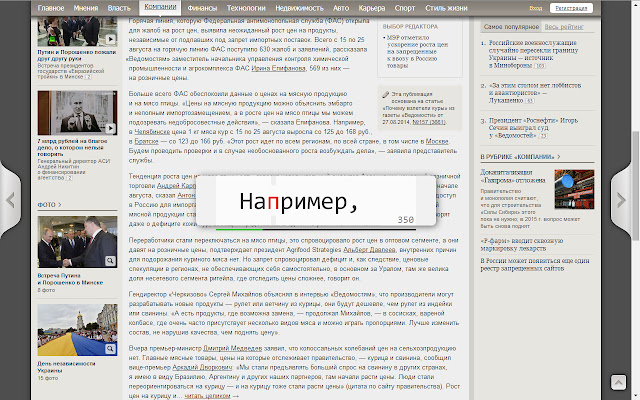
Task: Select the Самое популярное tab
Action: (511, 27)
